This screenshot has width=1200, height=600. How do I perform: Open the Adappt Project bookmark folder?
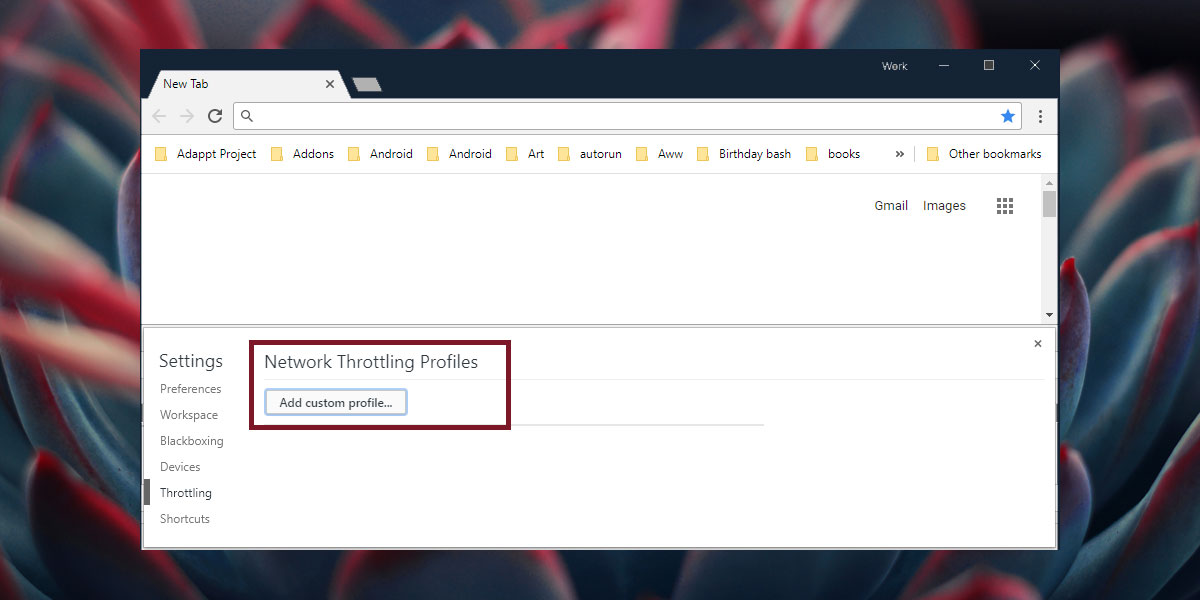pos(205,154)
